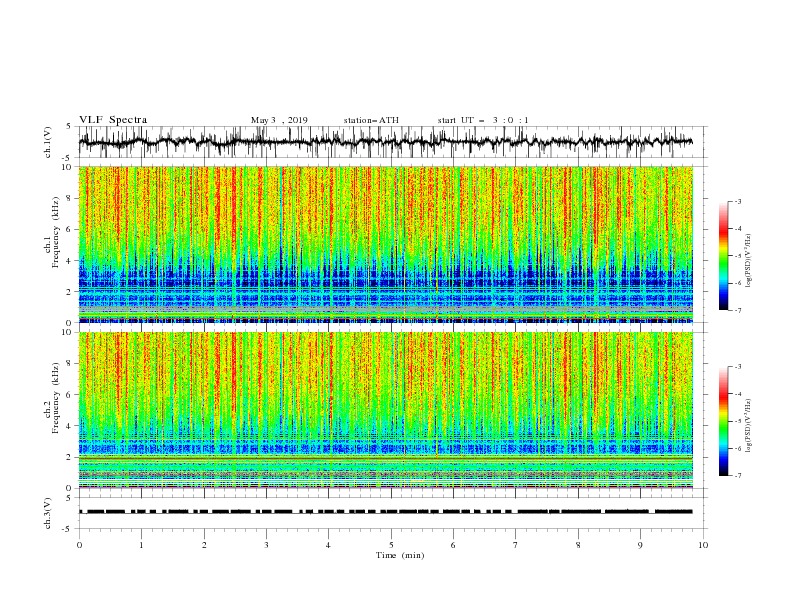This screenshot has height=612, width=792.
Task: Click the ch.2 PSD color scale bar
Action: tap(723, 421)
